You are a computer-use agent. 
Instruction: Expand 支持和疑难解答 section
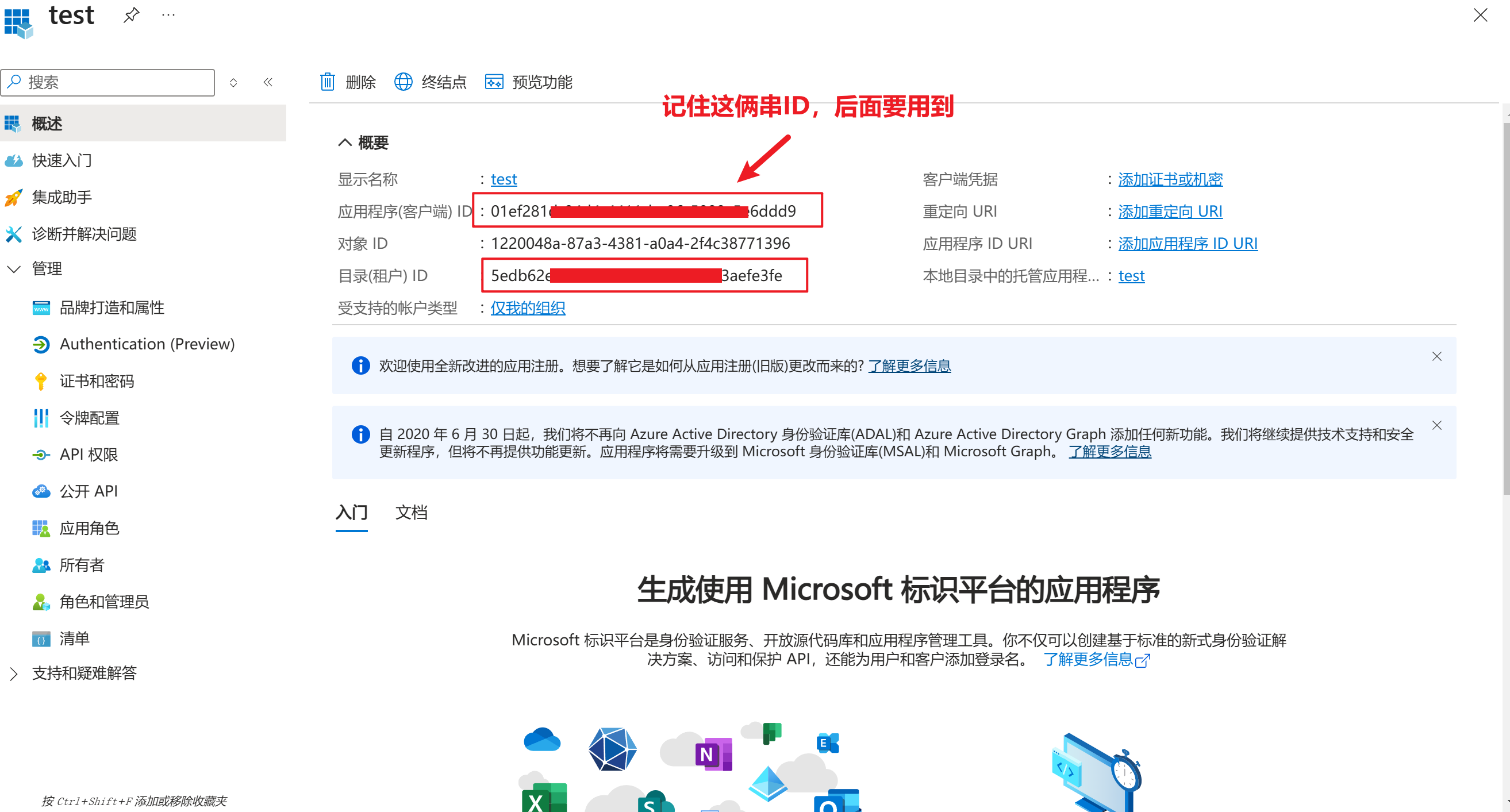(14, 674)
